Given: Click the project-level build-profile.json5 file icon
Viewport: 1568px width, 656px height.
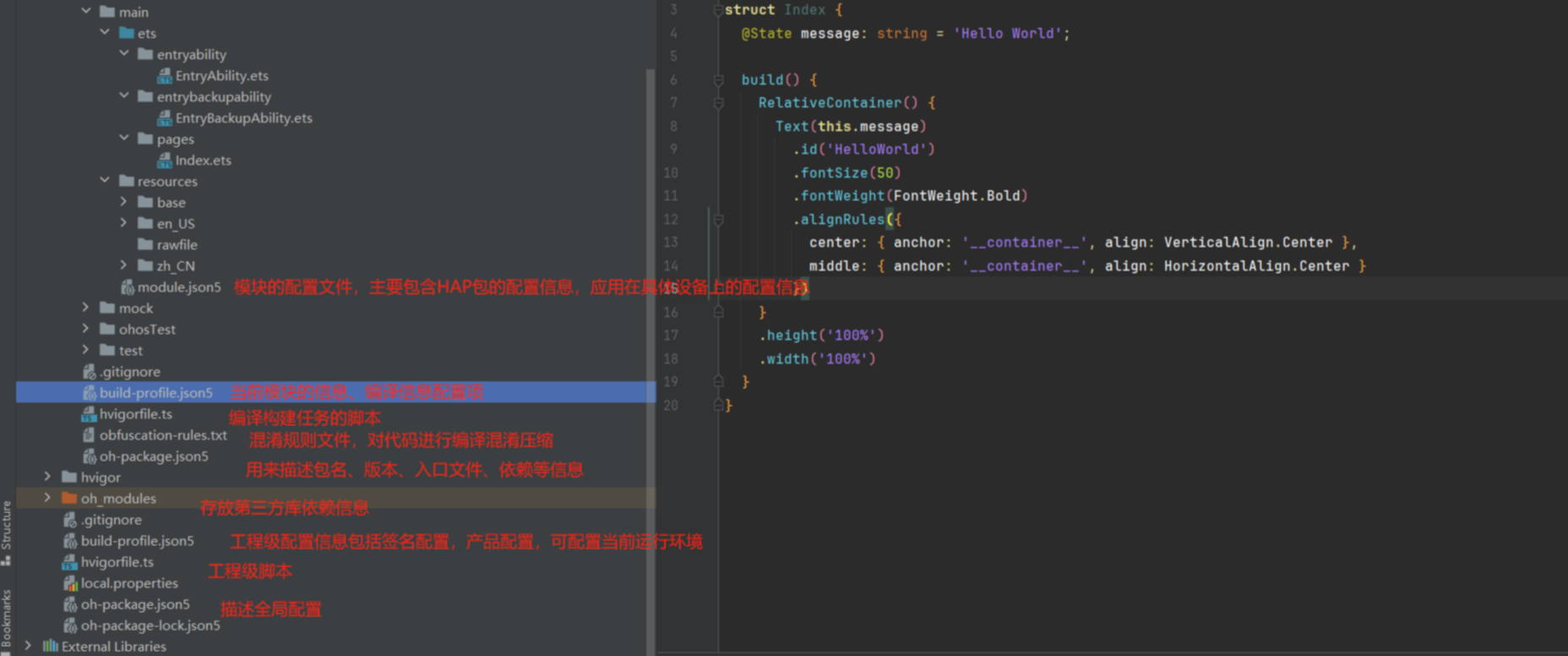Looking at the screenshot, I should tap(70, 540).
